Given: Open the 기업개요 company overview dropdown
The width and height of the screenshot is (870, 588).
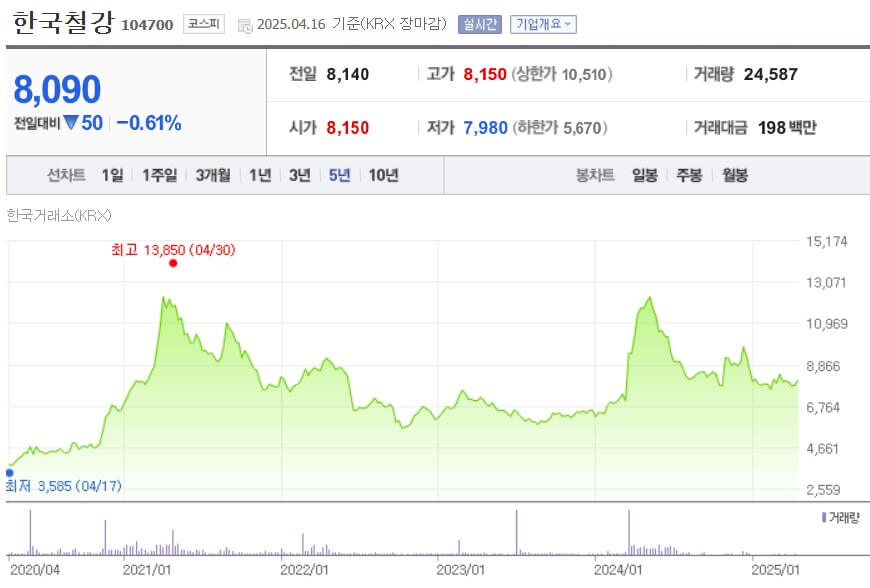Looking at the screenshot, I should (x=541, y=22).
